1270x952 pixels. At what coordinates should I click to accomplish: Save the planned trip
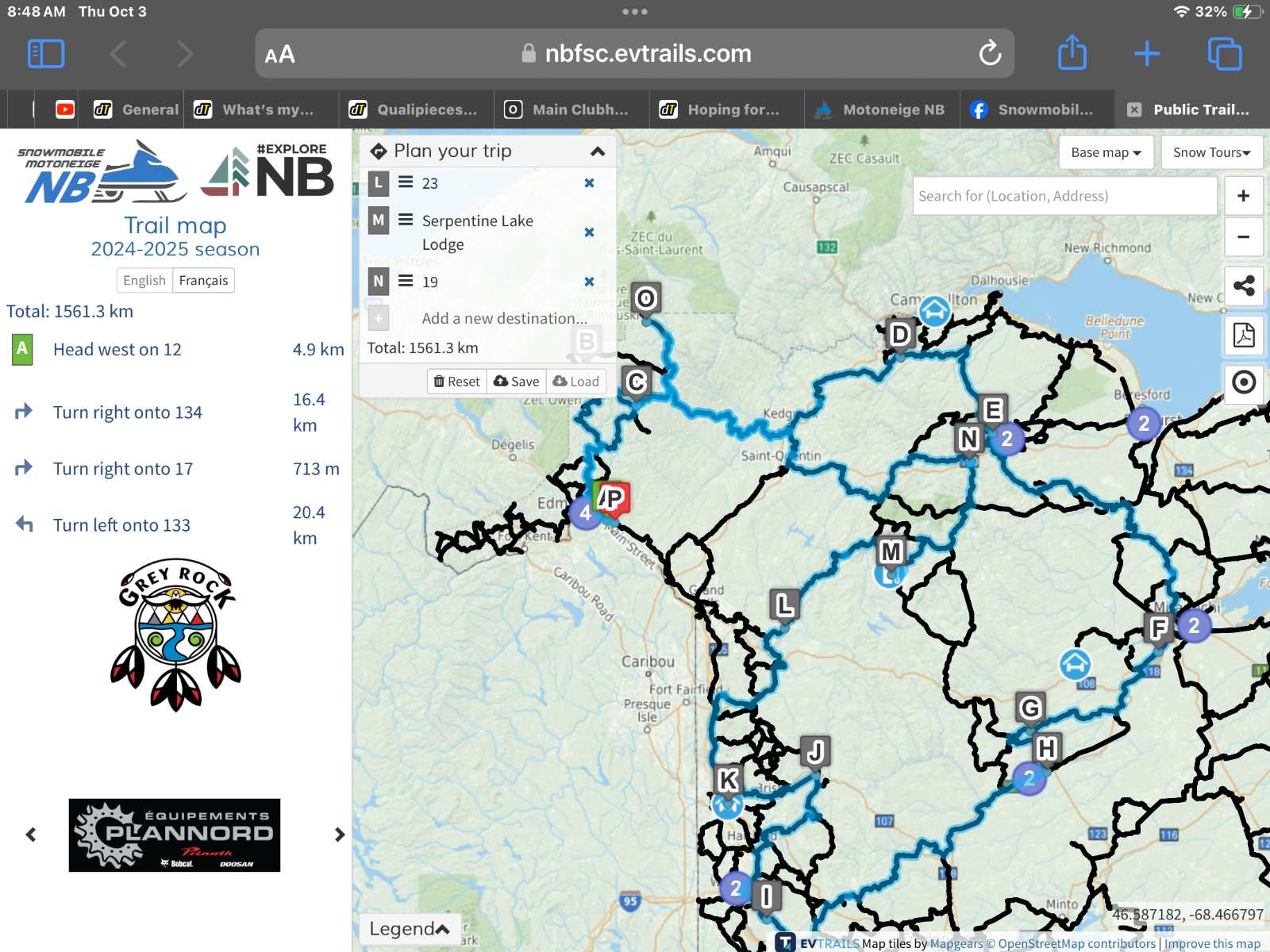517,382
